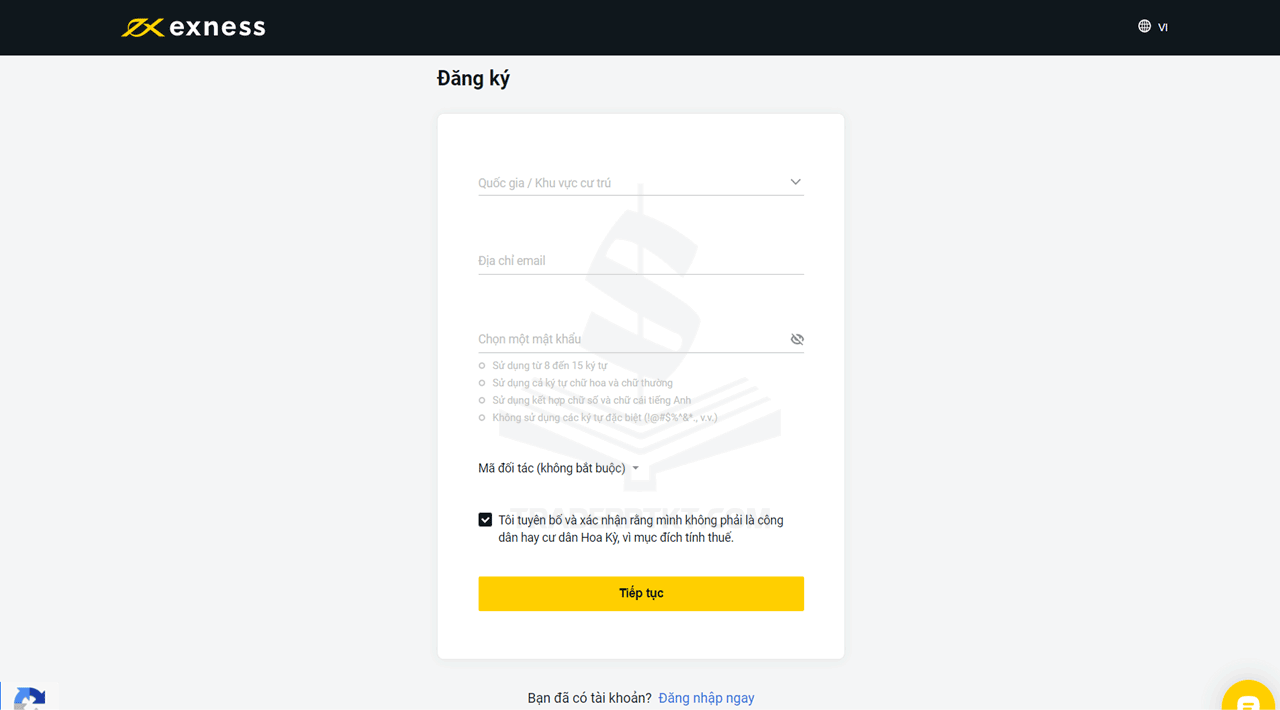Click the Chọn một mật khẩu field
Image resolution: width=1280 pixels, height=710 pixels.
[x=630, y=339]
